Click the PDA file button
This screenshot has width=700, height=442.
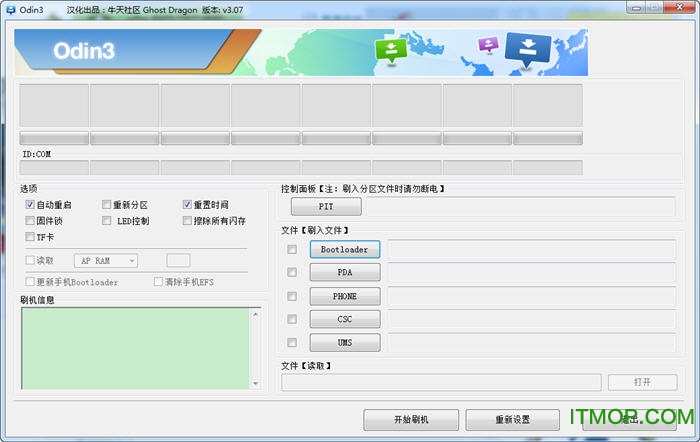coord(345,272)
